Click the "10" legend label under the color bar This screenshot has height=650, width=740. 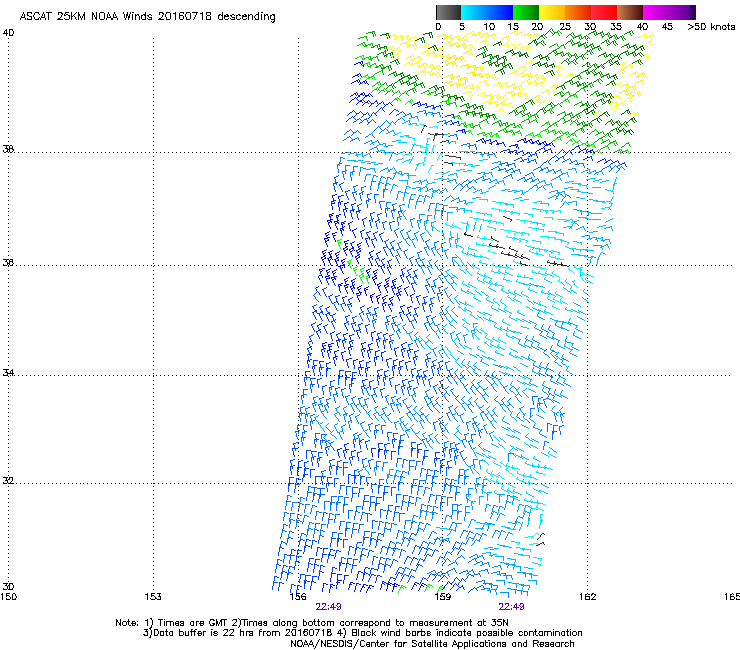coord(489,27)
